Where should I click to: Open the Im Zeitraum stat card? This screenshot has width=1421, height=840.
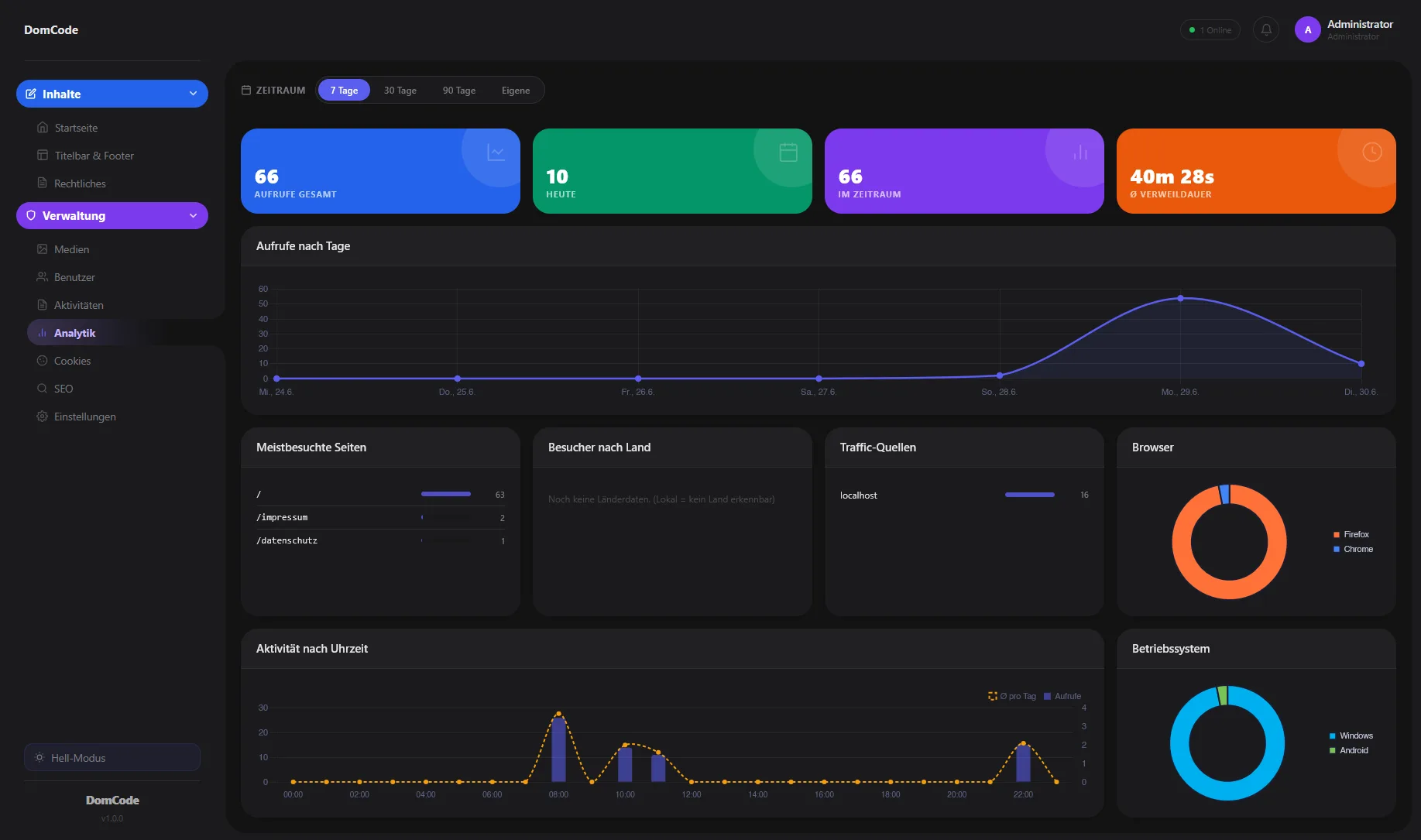click(964, 171)
